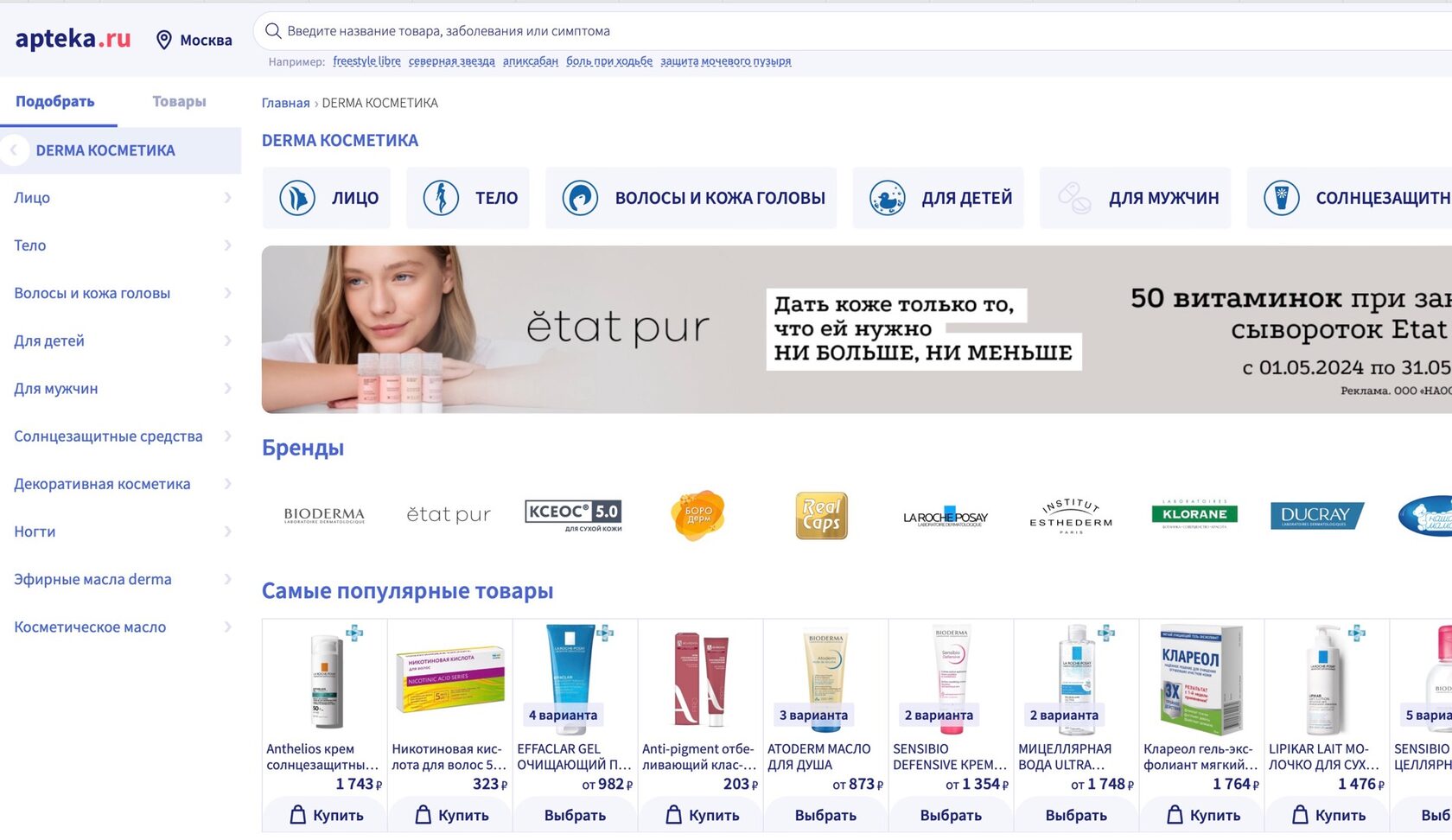
Task: Expand the Для мужчин sidebar chevron
Action: click(227, 389)
